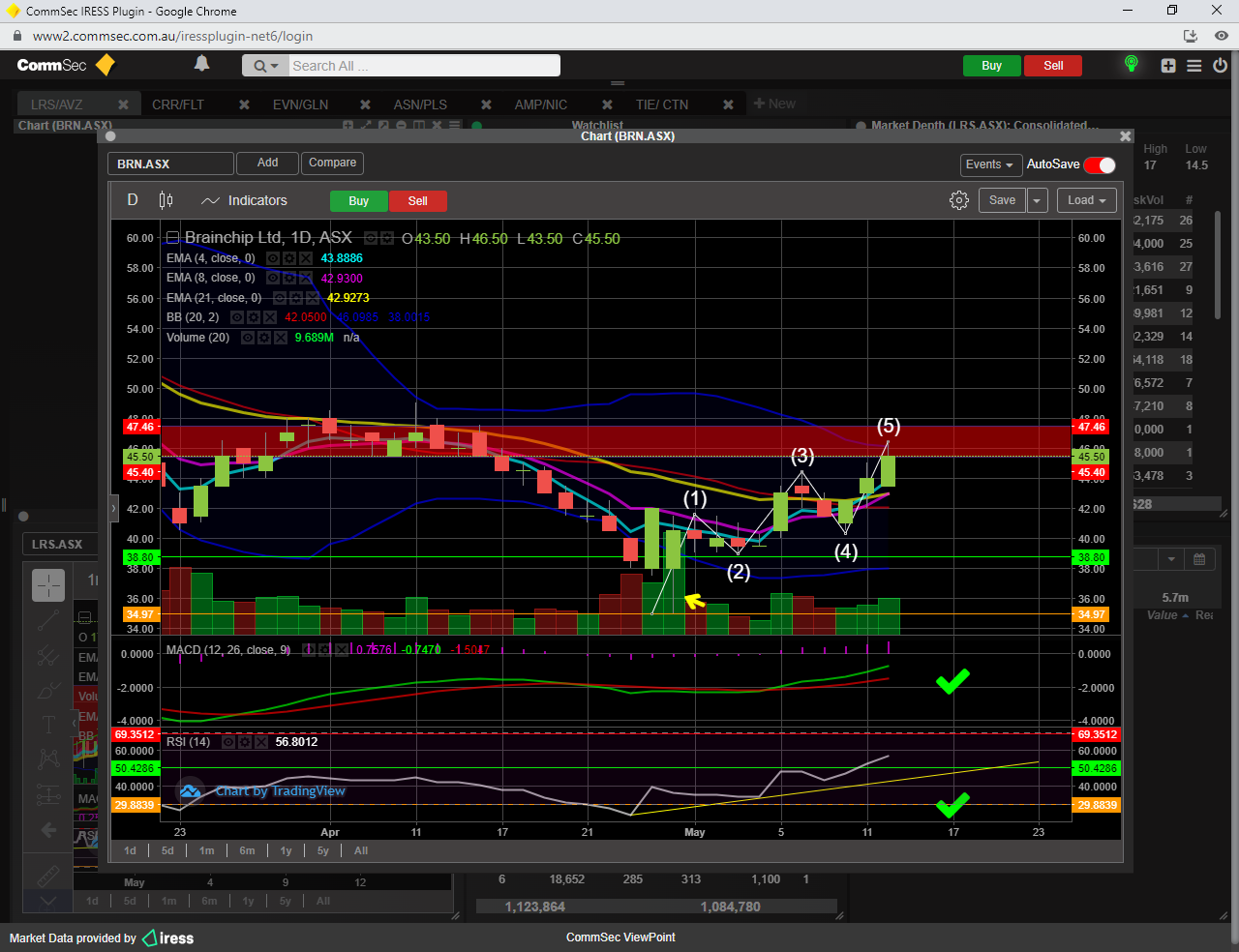Hide the EMA (21, close, 0) indicator

pyautogui.click(x=280, y=298)
